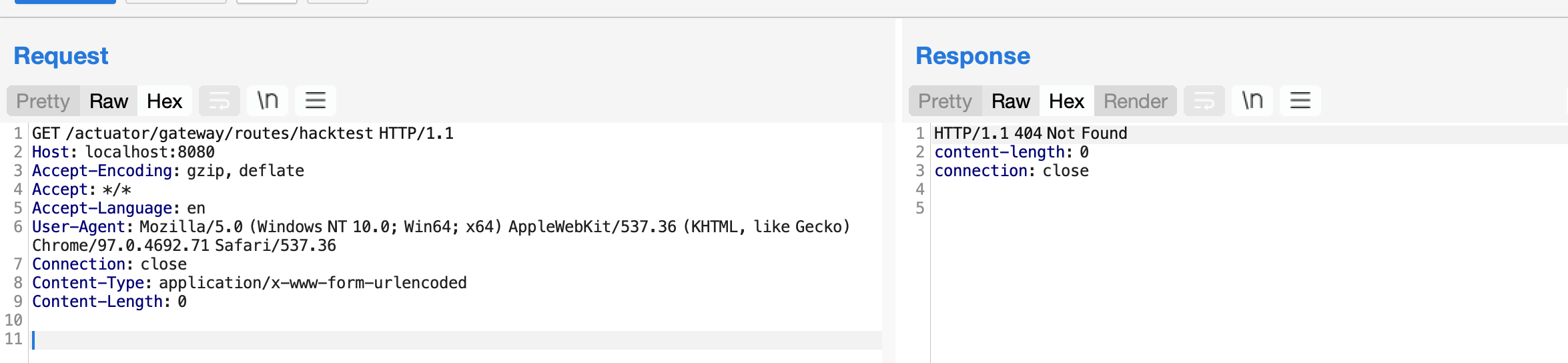Place cursor in the GET /actuator/gateway/routes/hacktest line

pyautogui.click(x=243, y=133)
